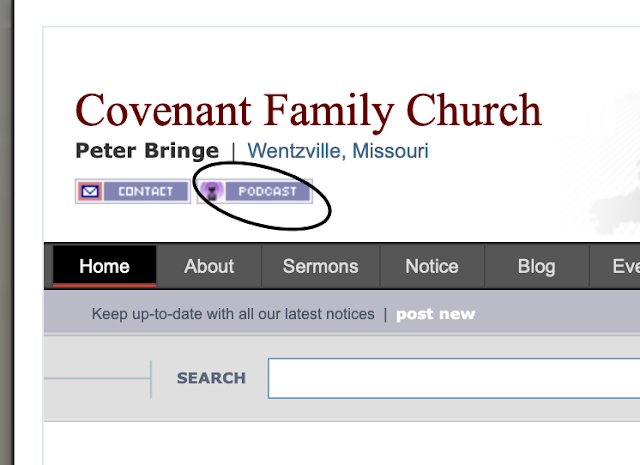This screenshot has height=465, width=640.
Task: Open the About menu item
Action: pyautogui.click(x=209, y=266)
